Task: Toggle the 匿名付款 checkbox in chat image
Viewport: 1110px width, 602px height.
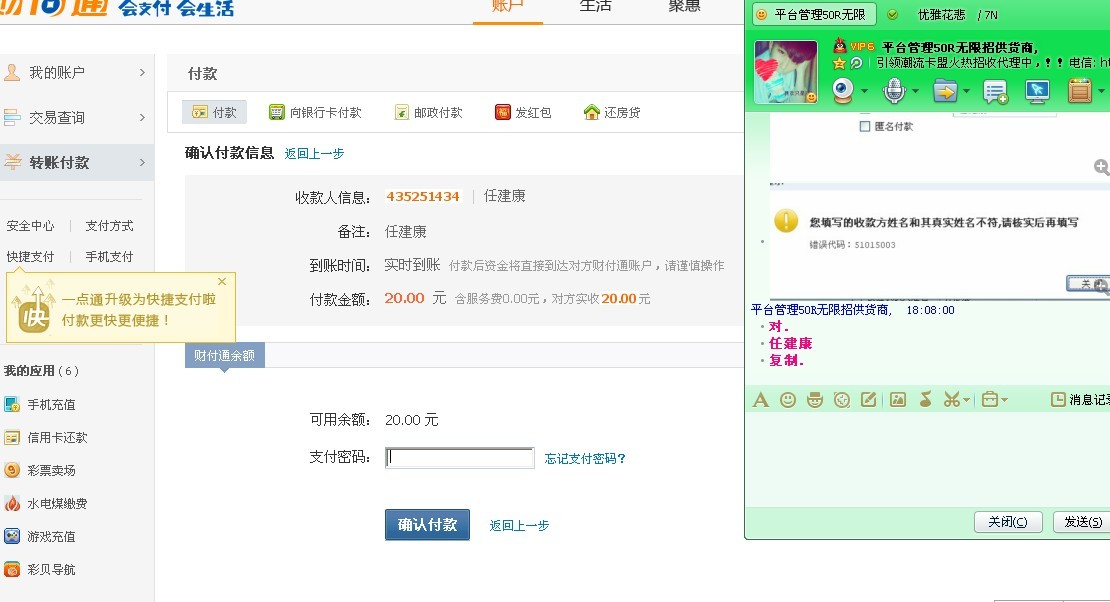Action: pos(864,126)
